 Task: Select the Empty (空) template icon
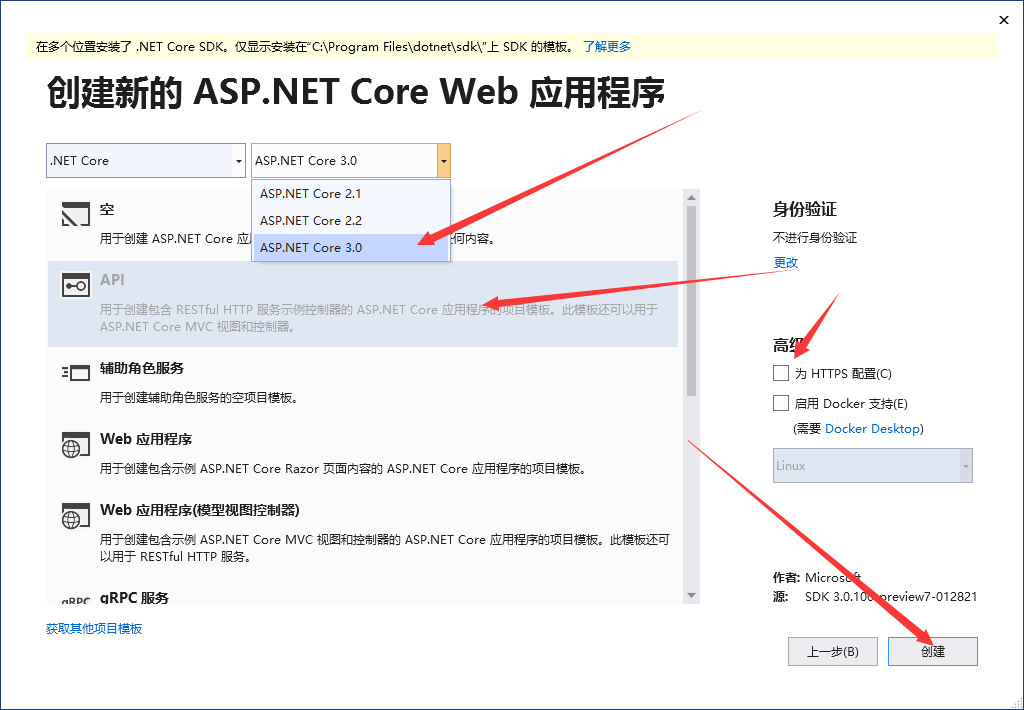[75, 214]
